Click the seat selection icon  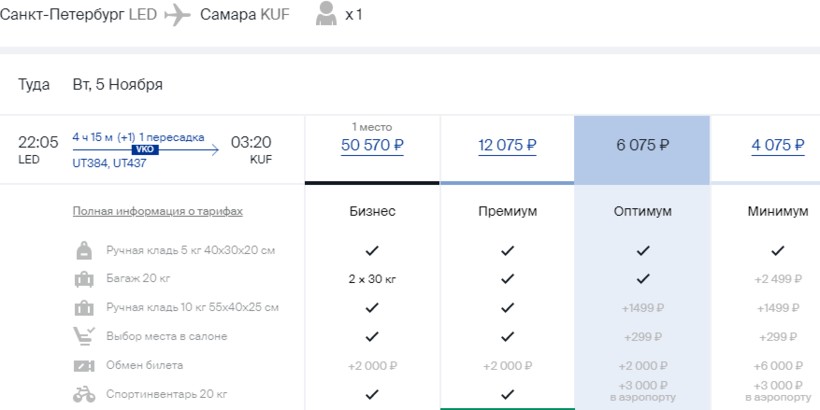pyautogui.click(x=84, y=336)
